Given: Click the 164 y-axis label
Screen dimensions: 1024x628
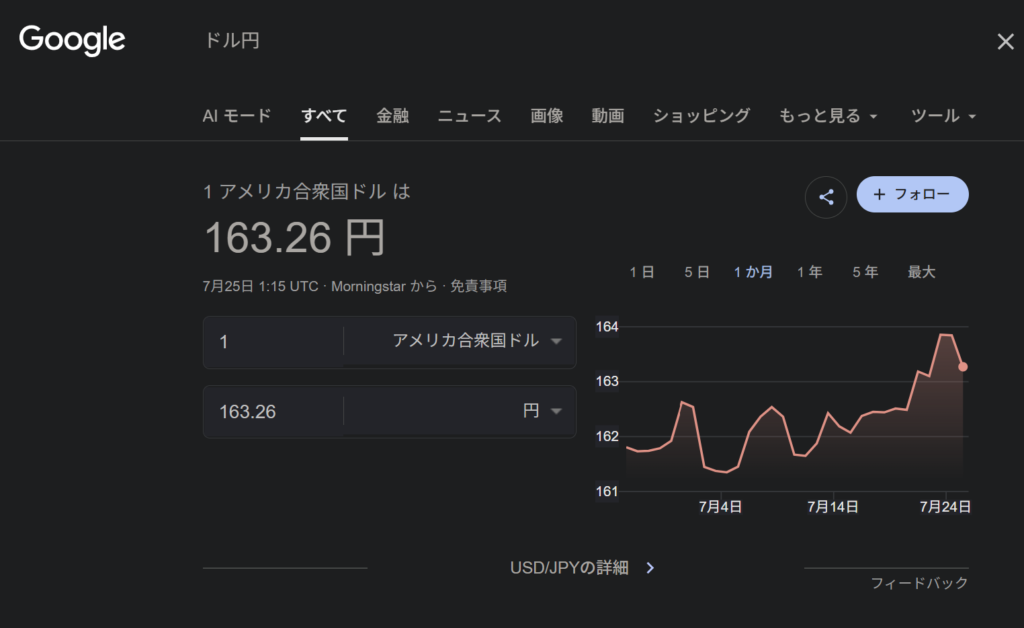Looking at the screenshot, I should click(607, 326).
